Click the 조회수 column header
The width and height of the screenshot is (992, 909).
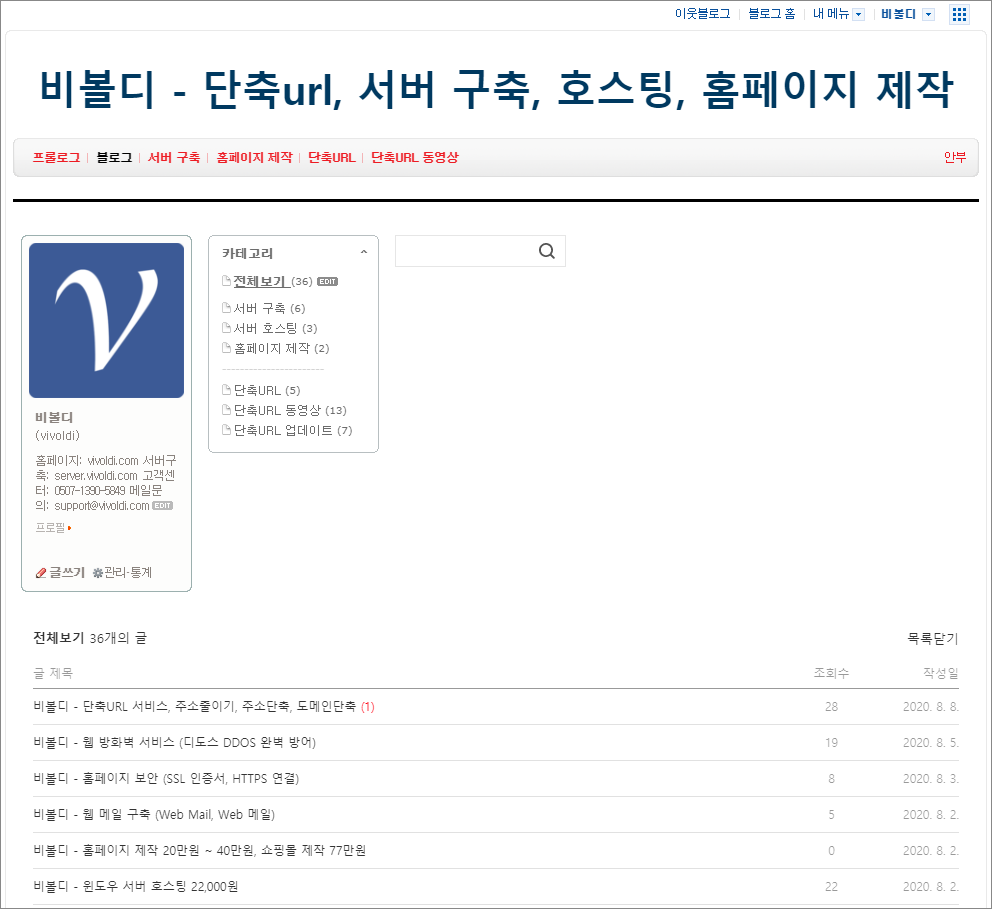pos(831,673)
